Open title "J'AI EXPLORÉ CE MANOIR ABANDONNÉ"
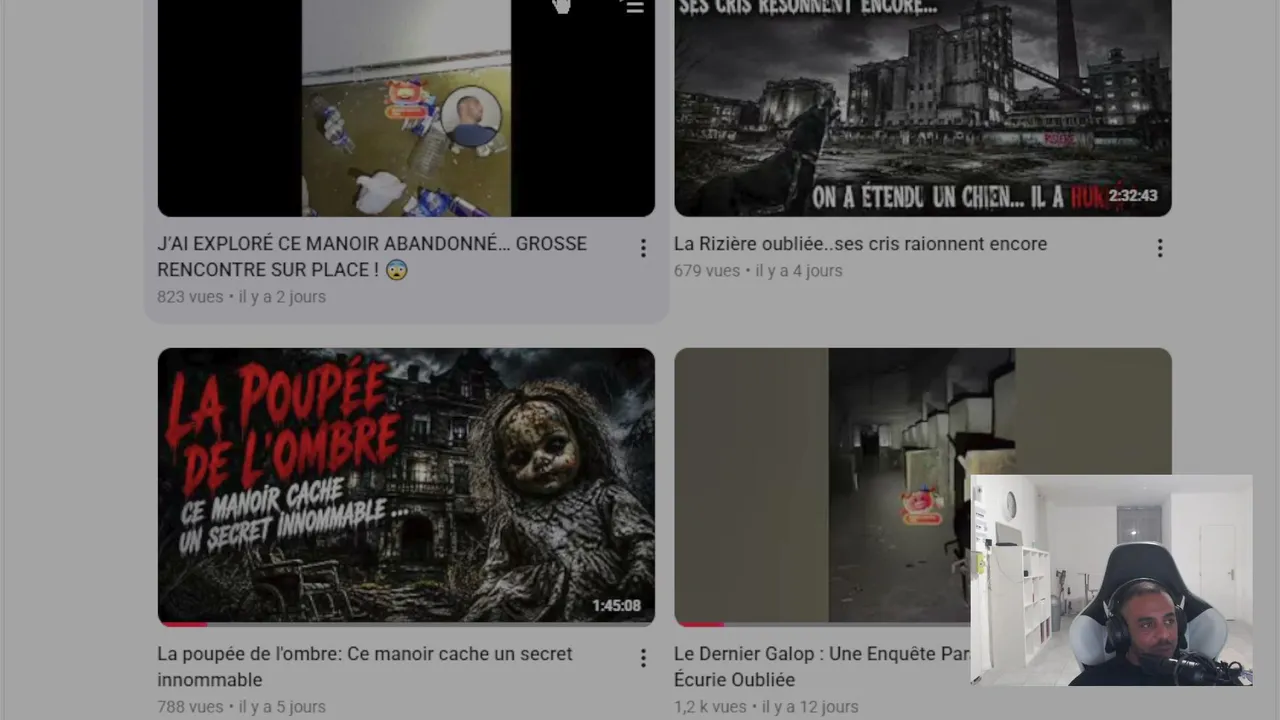Image resolution: width=1280 pixels, height=720 pixels. (x=372, y=256)
